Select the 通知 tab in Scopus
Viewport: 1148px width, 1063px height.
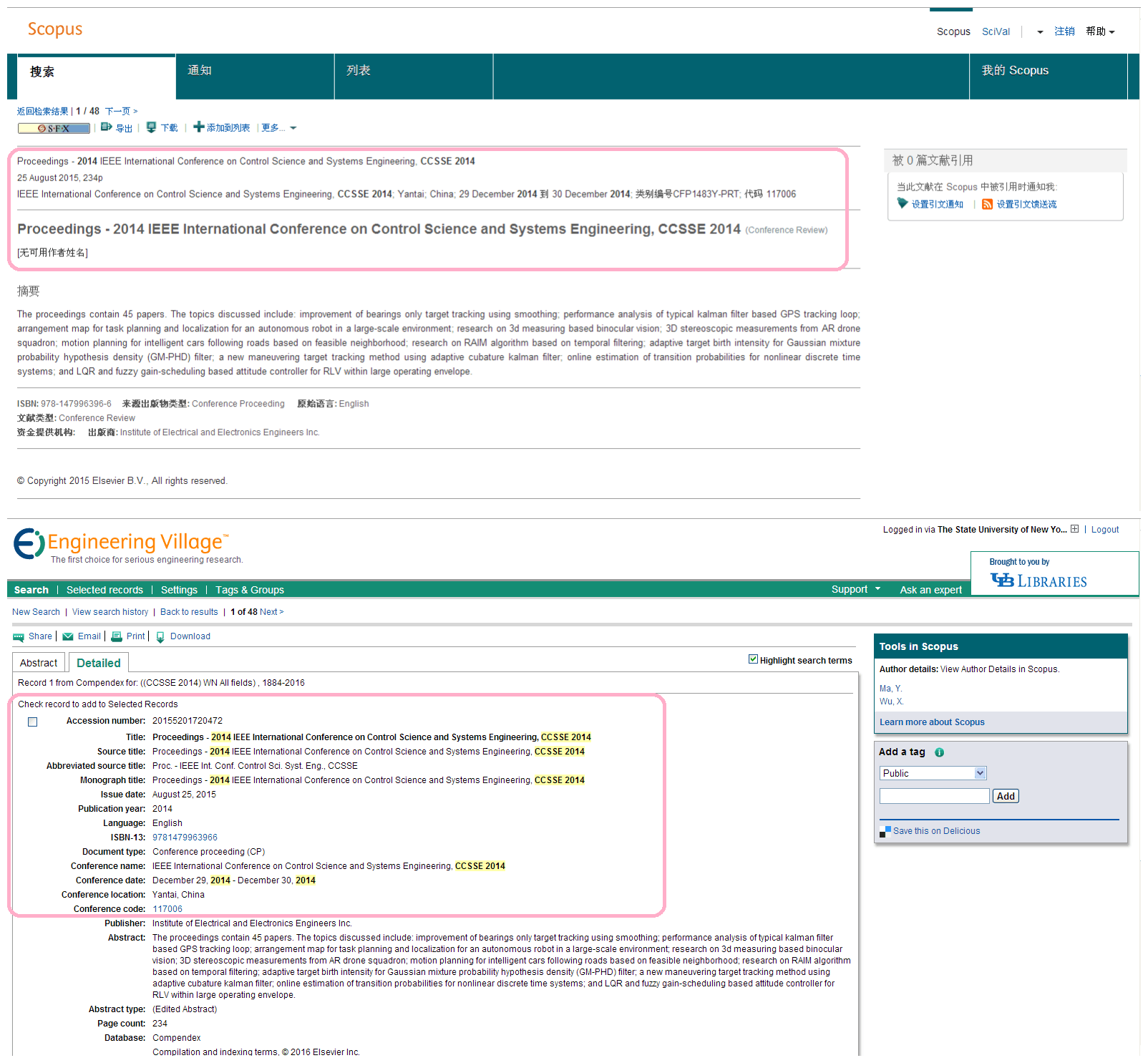[255, 77]
